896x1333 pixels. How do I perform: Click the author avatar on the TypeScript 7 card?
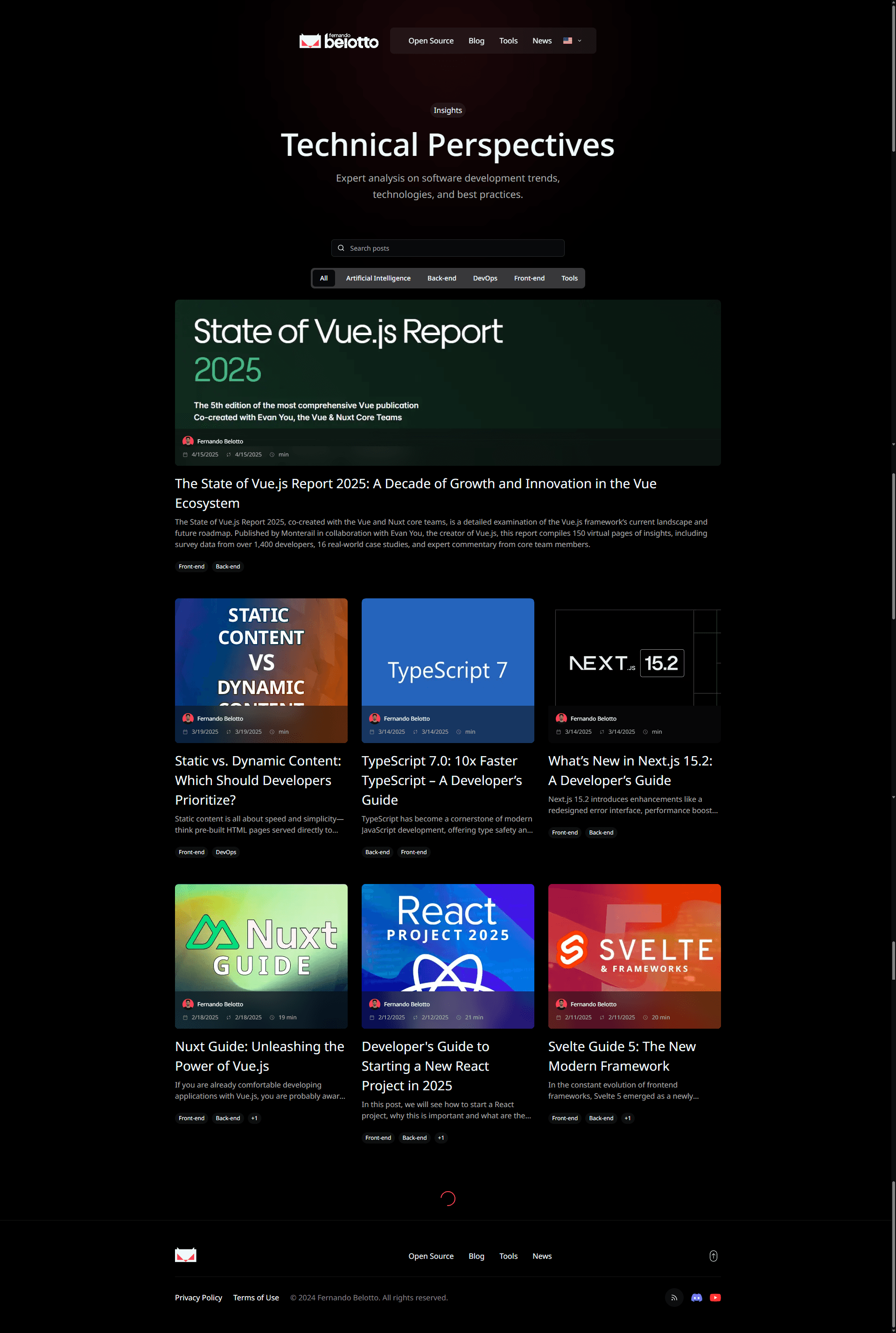click(374, 718)
